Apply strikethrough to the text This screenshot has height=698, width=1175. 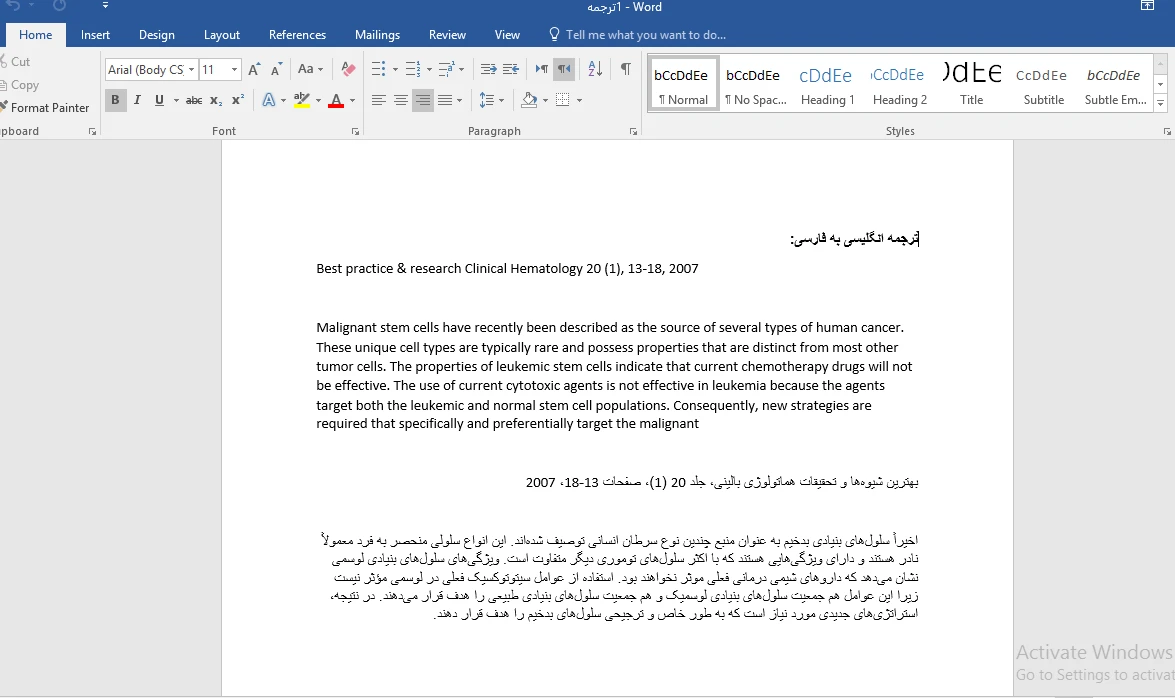[x=194, y=100]
